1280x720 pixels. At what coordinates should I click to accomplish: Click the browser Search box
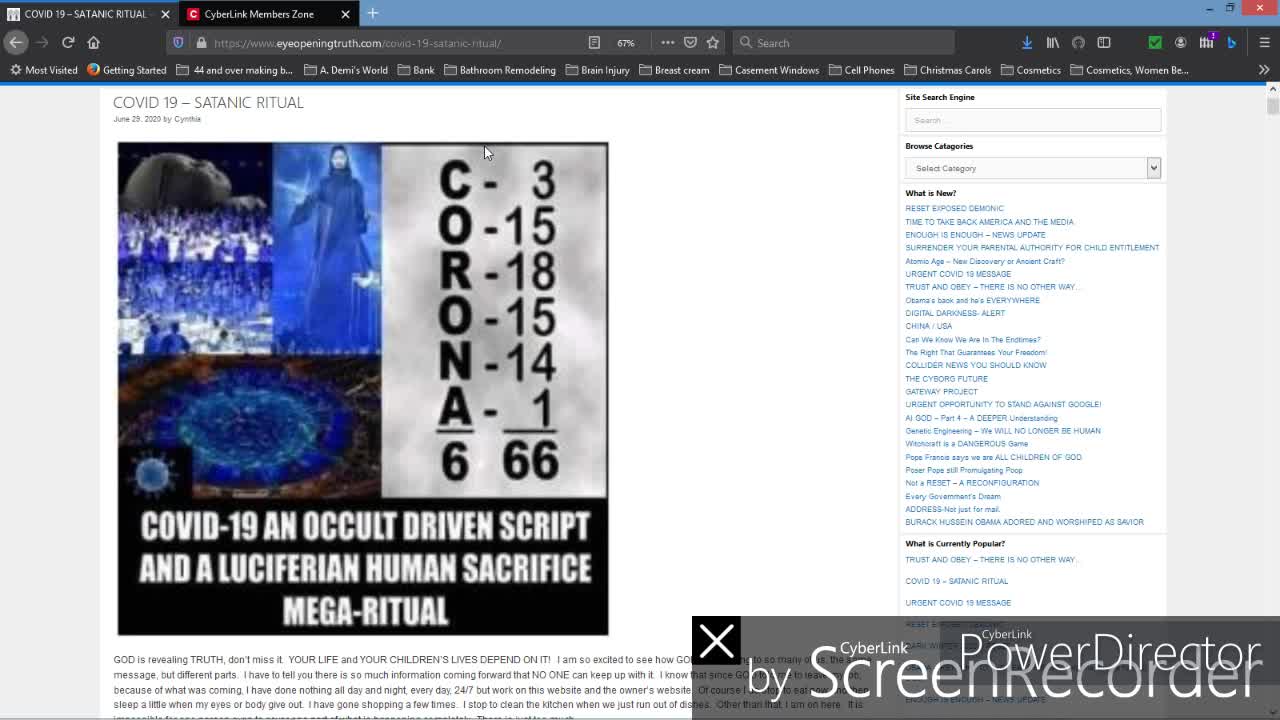(843, 43)
